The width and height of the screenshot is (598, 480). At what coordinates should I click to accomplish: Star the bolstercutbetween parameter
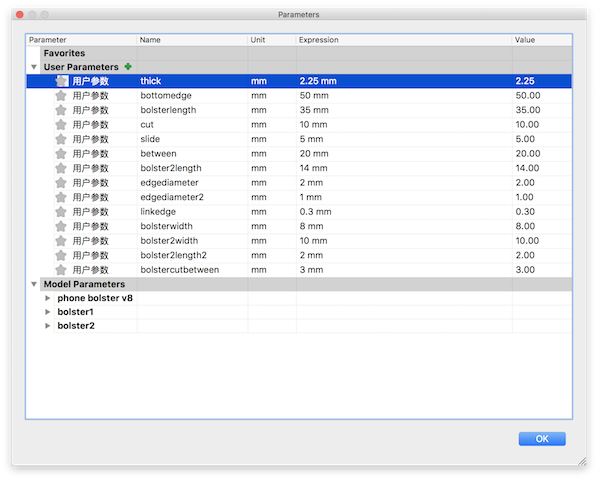(61, 270)
